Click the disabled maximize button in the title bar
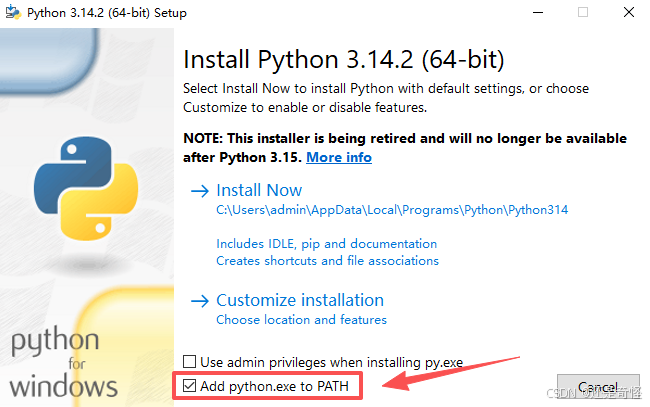 click(583, 12)
